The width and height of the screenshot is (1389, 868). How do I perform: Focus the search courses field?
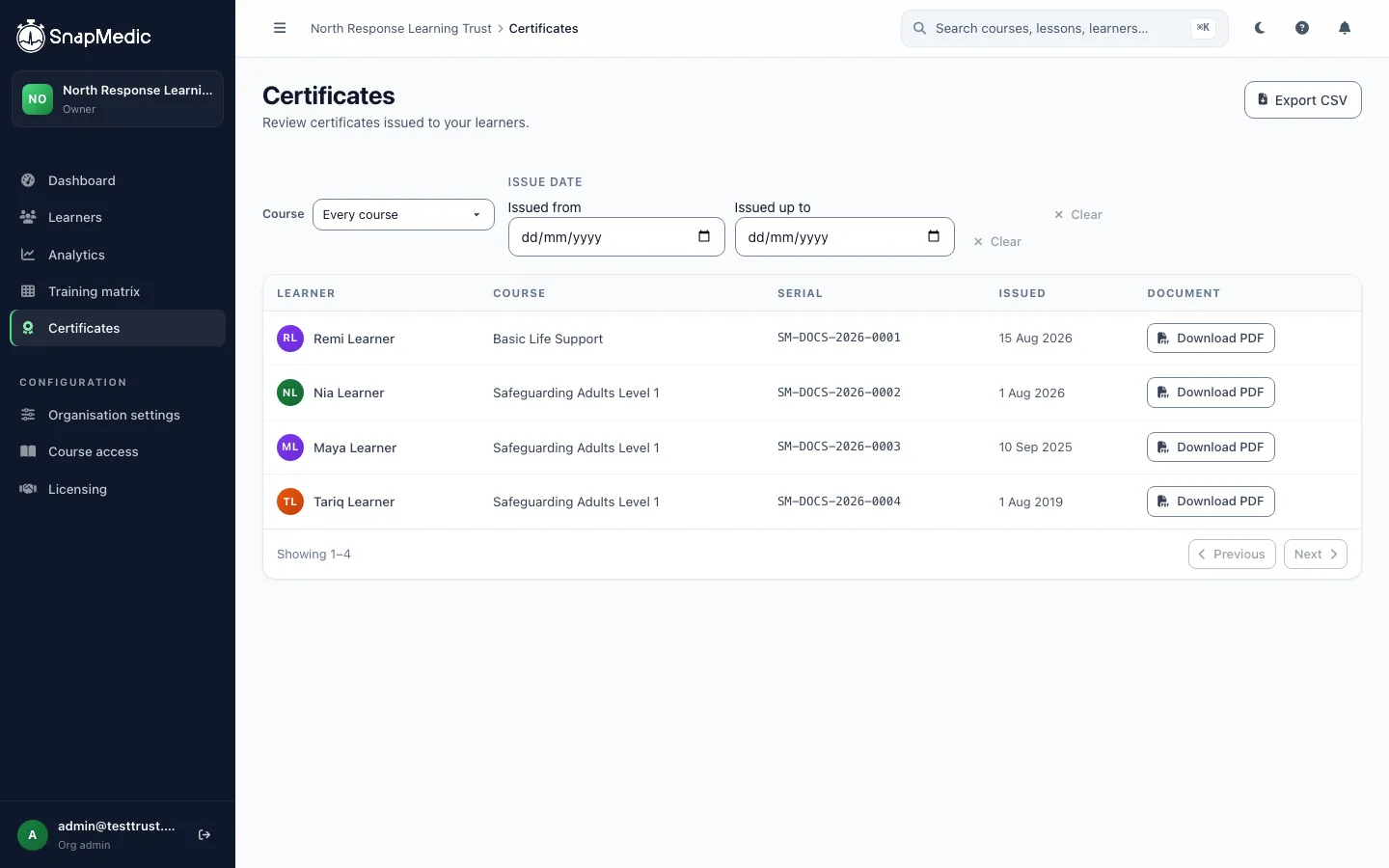[1065, 28]
